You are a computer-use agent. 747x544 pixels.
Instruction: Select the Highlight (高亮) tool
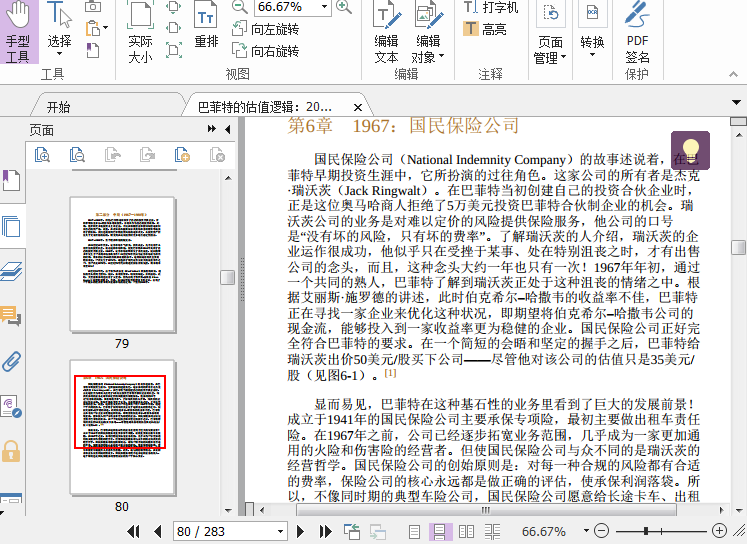485,29
